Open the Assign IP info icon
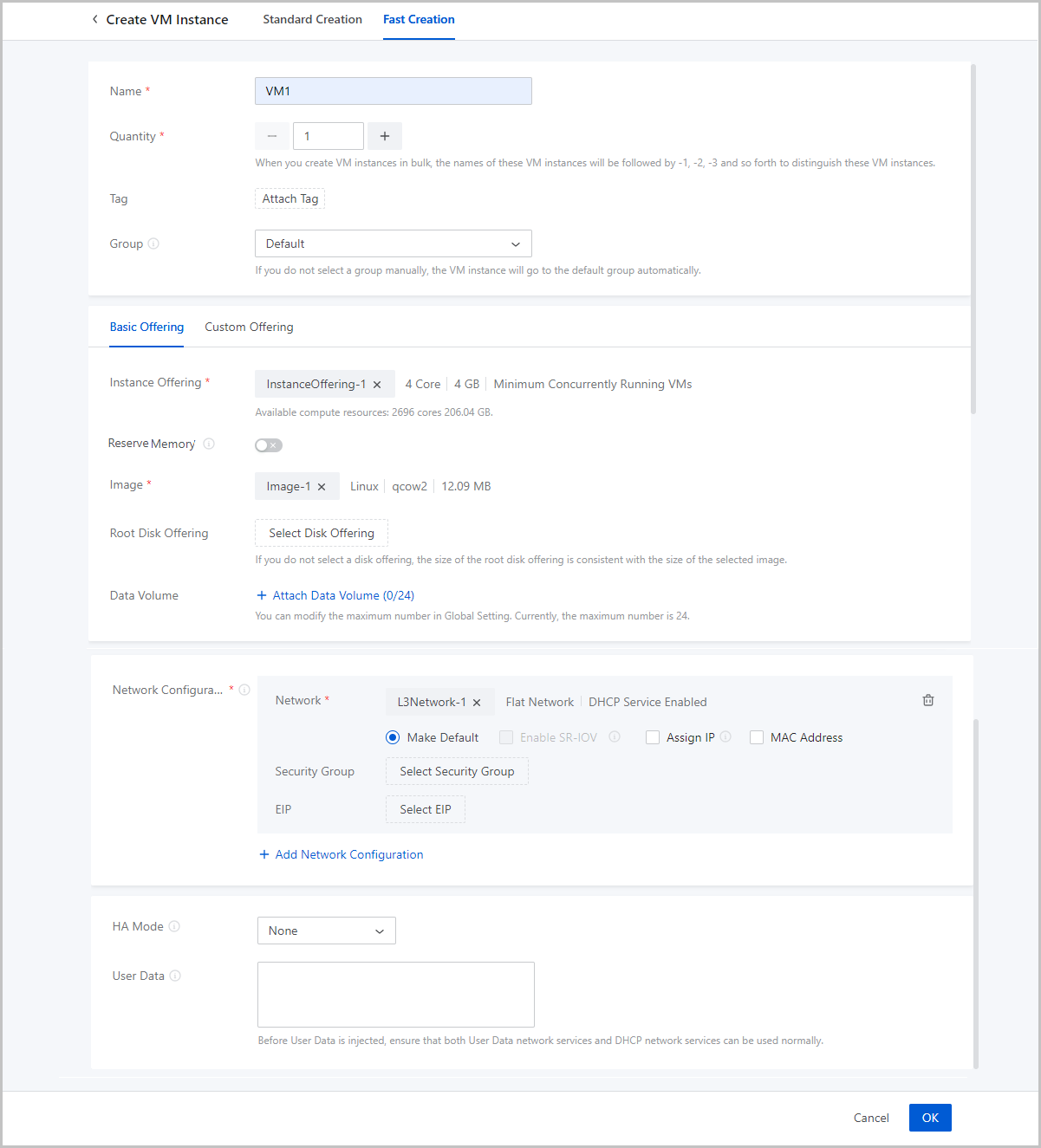The width and height of the screenshot is (1041, 1148). click(x=725, y=736)
